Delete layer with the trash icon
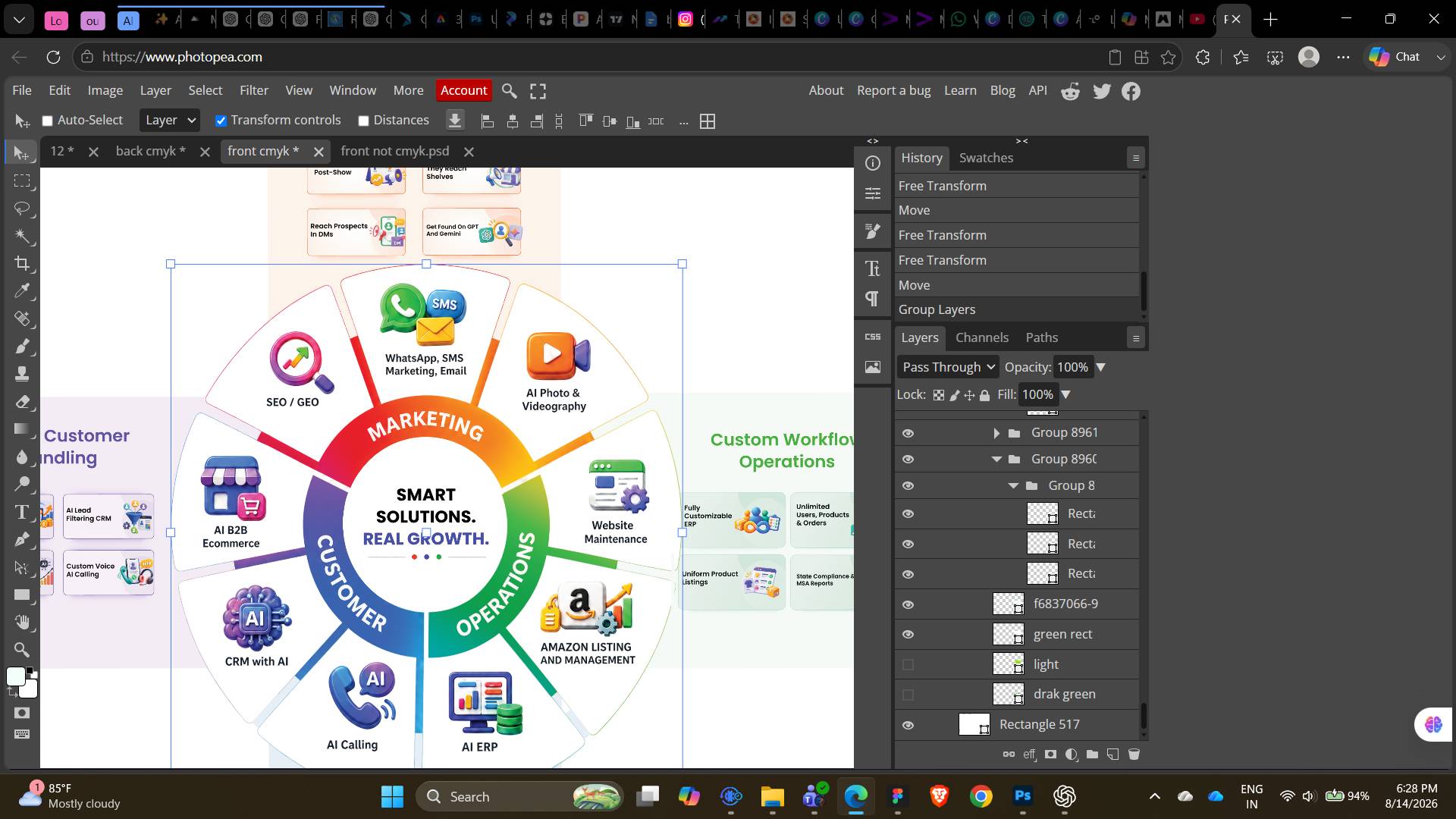 tap(1134, 755)
